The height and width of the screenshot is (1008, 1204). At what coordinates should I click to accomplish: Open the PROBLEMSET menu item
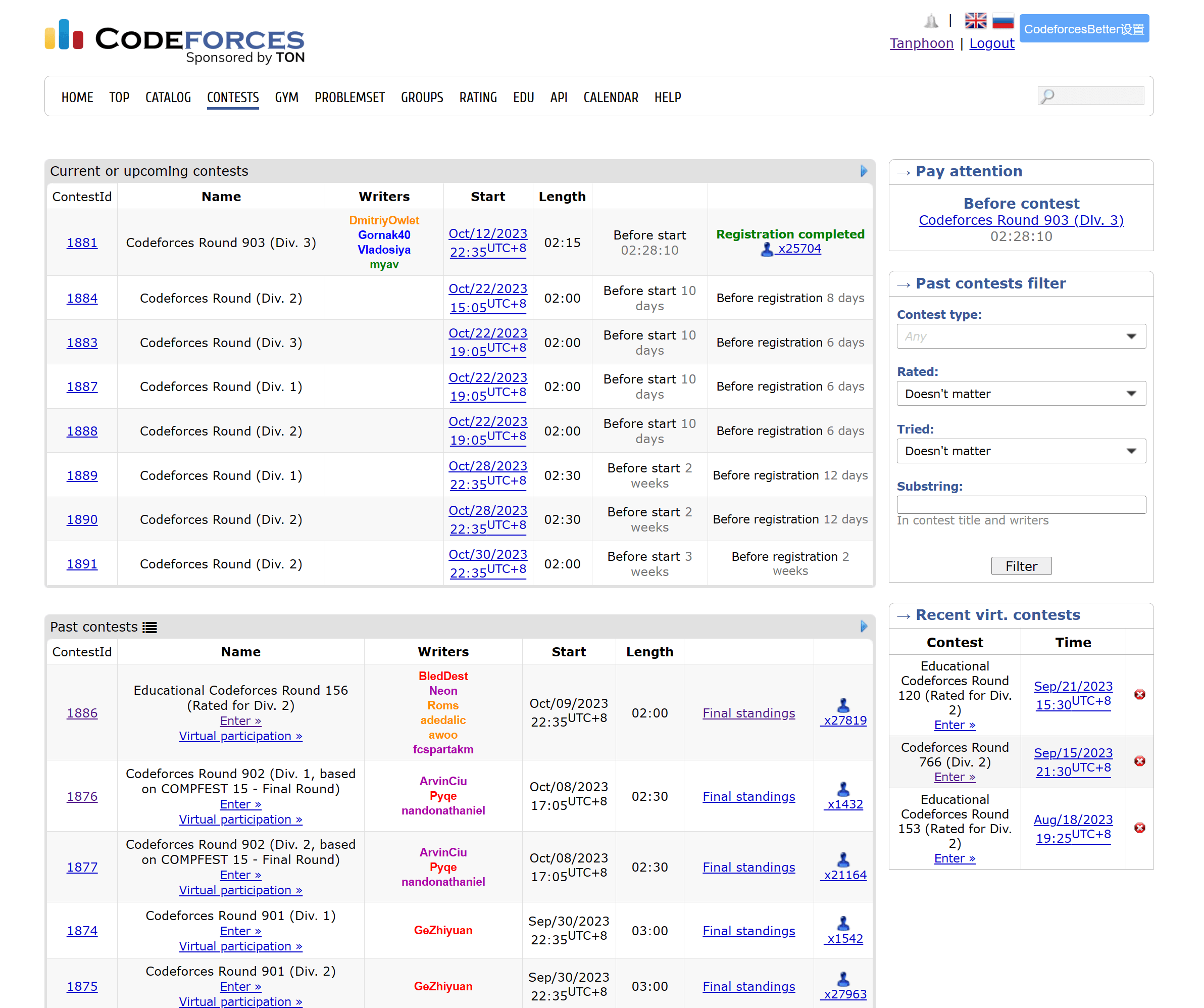pyautogui.click(x=349, y=97)
